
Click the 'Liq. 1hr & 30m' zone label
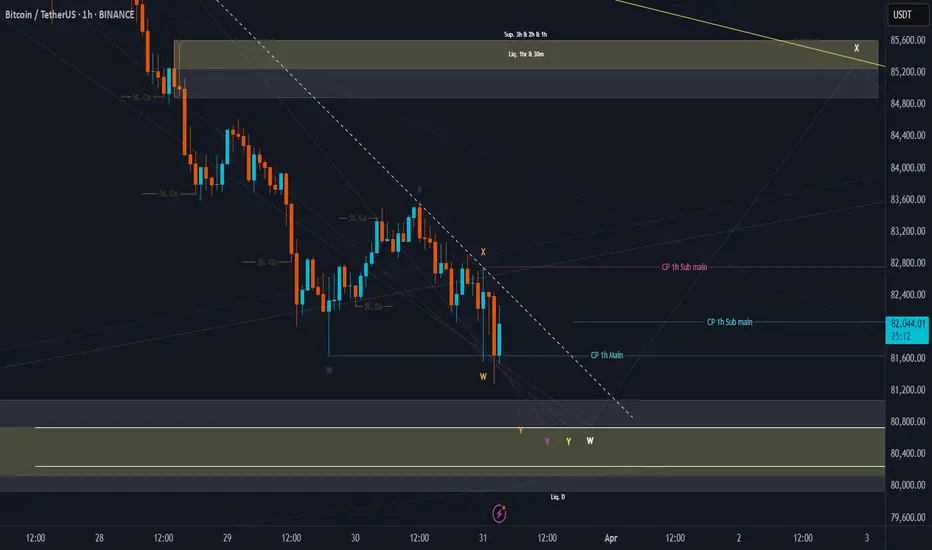tap(525, 54)
